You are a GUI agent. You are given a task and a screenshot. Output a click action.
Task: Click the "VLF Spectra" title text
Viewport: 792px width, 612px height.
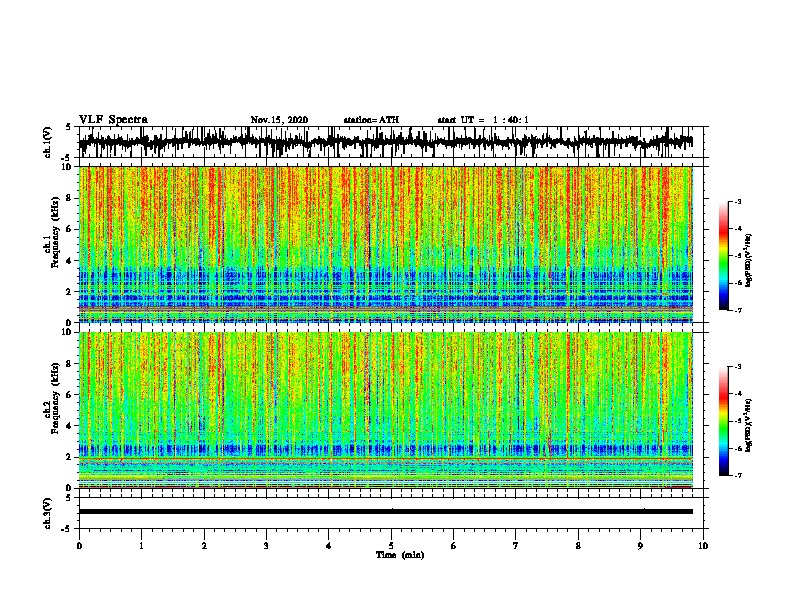point(113,120)
